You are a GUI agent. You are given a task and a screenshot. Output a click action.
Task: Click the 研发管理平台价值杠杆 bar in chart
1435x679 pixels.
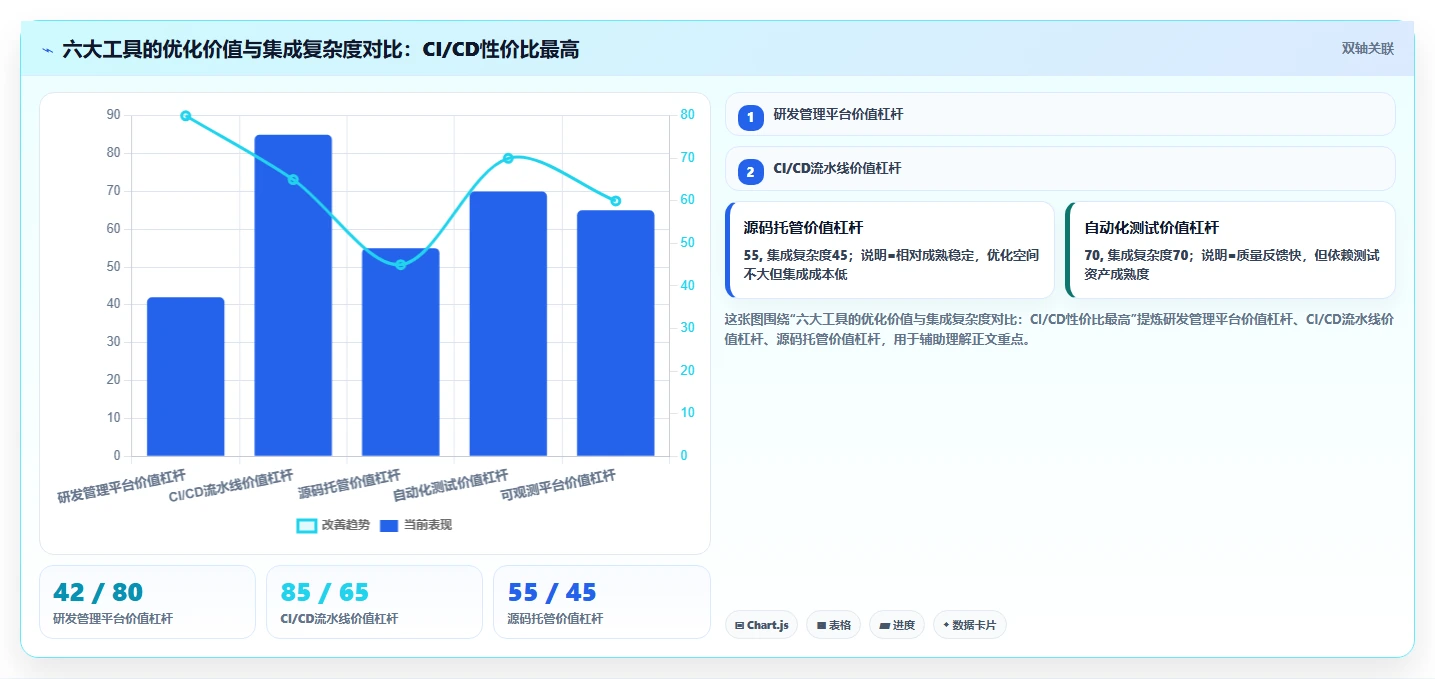tap(186, 377)
